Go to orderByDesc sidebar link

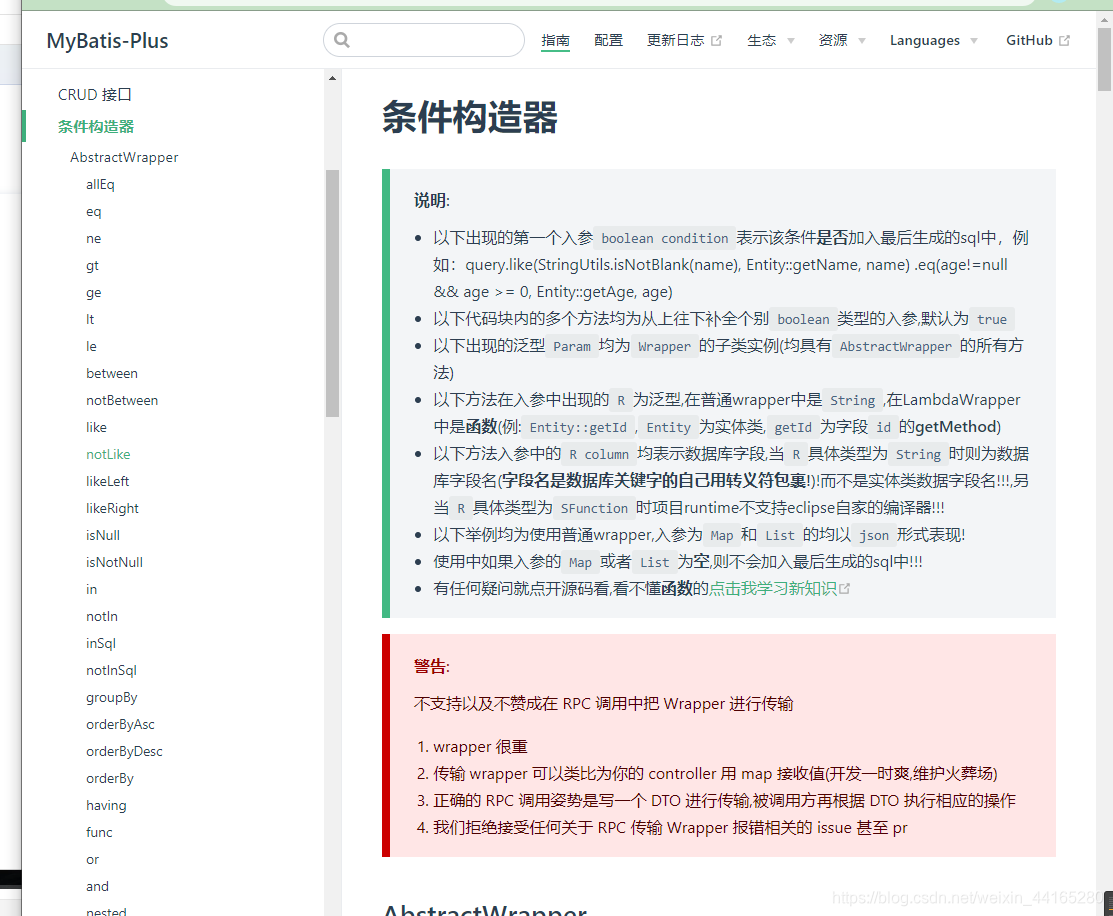click(x=124, y=751)
